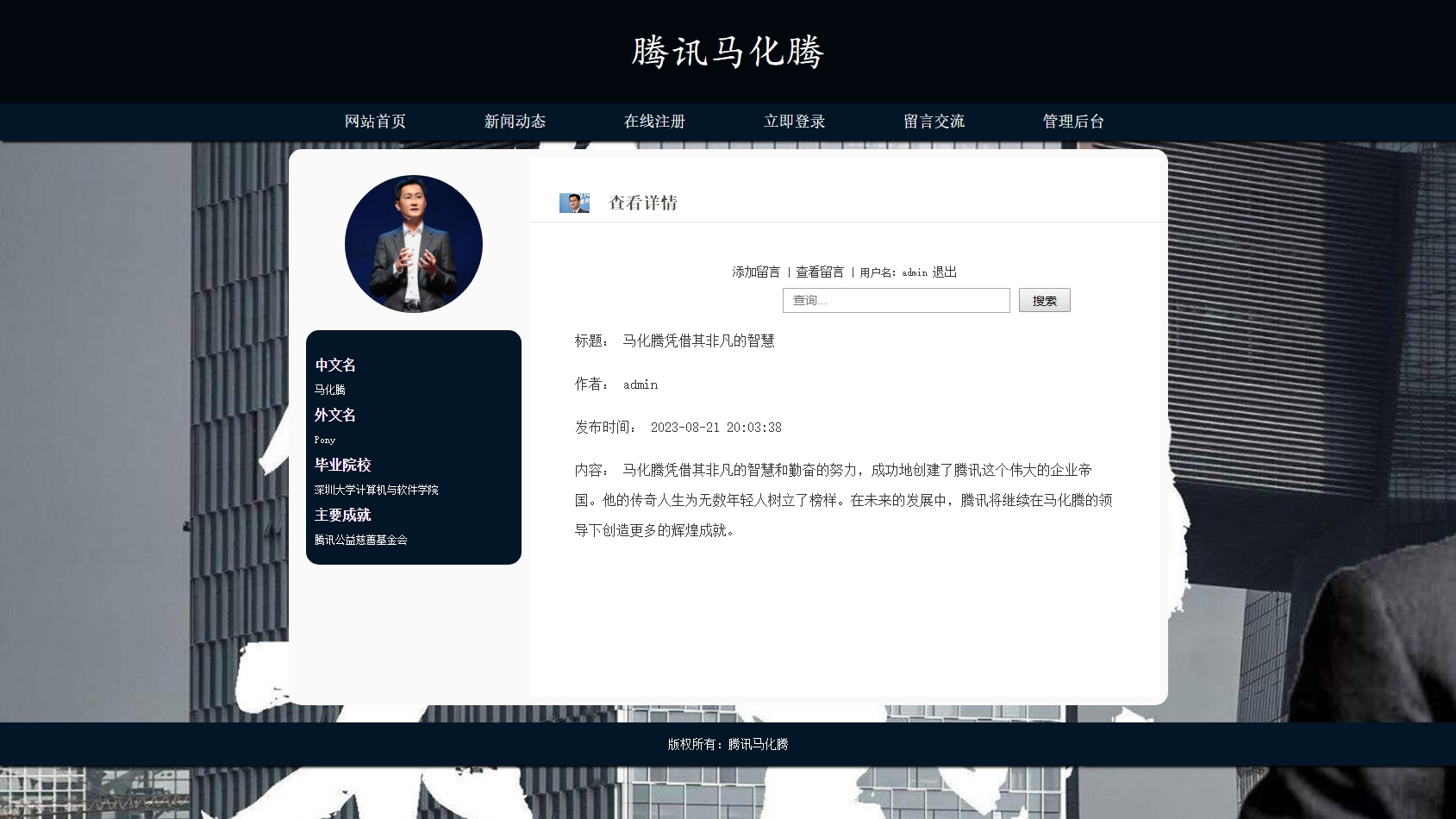This screenshot has width=1456, height=819.
Task: Click the 搜索 button
Action: pos(1044,300)
